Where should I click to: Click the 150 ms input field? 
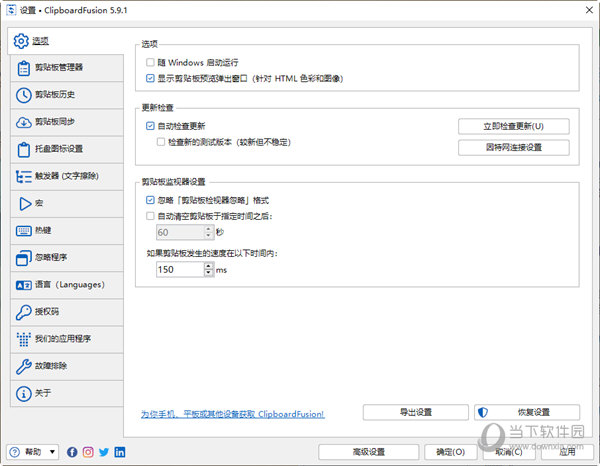[x=180, y=270]
